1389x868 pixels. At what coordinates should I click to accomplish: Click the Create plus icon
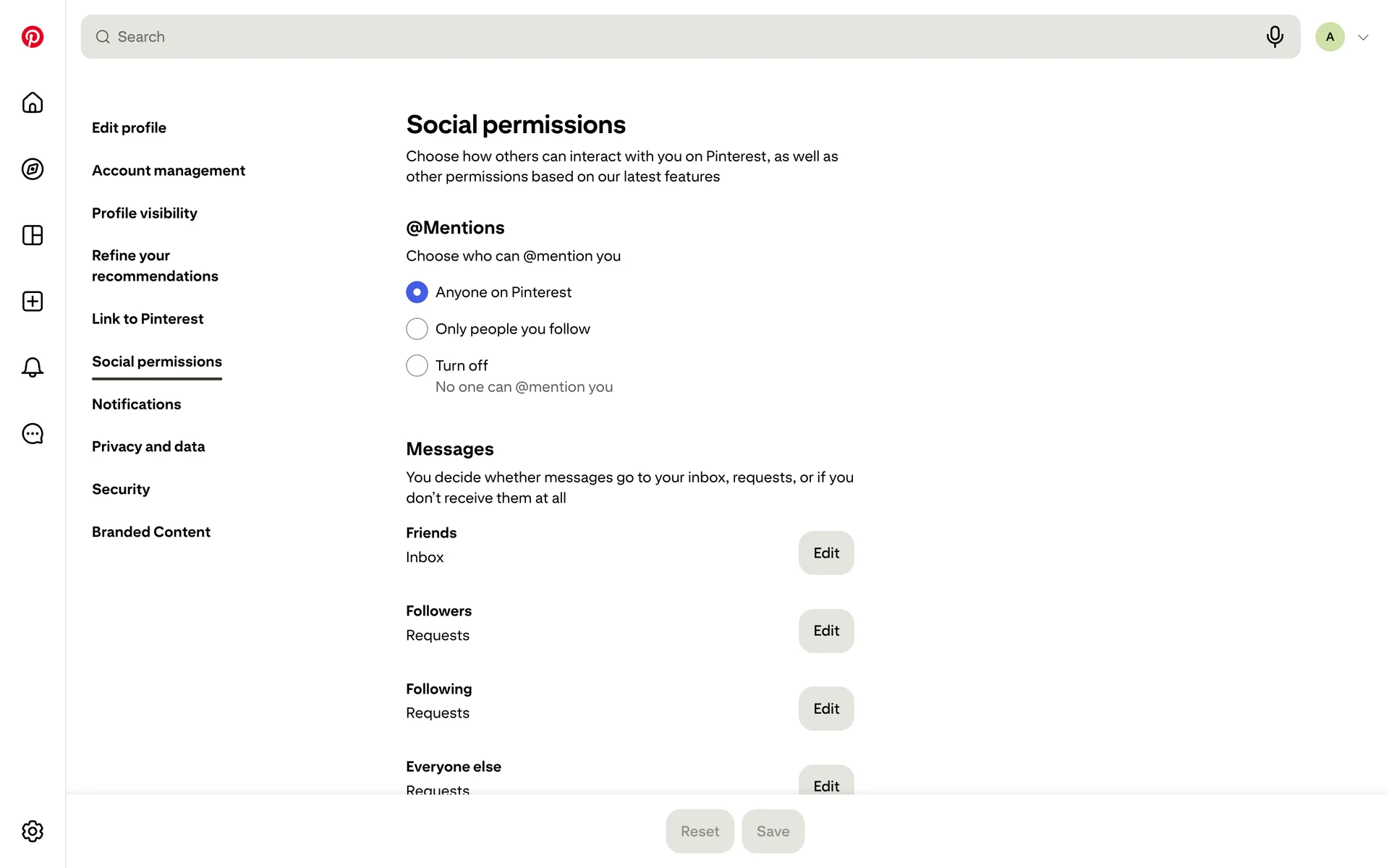tap(33, 302)
